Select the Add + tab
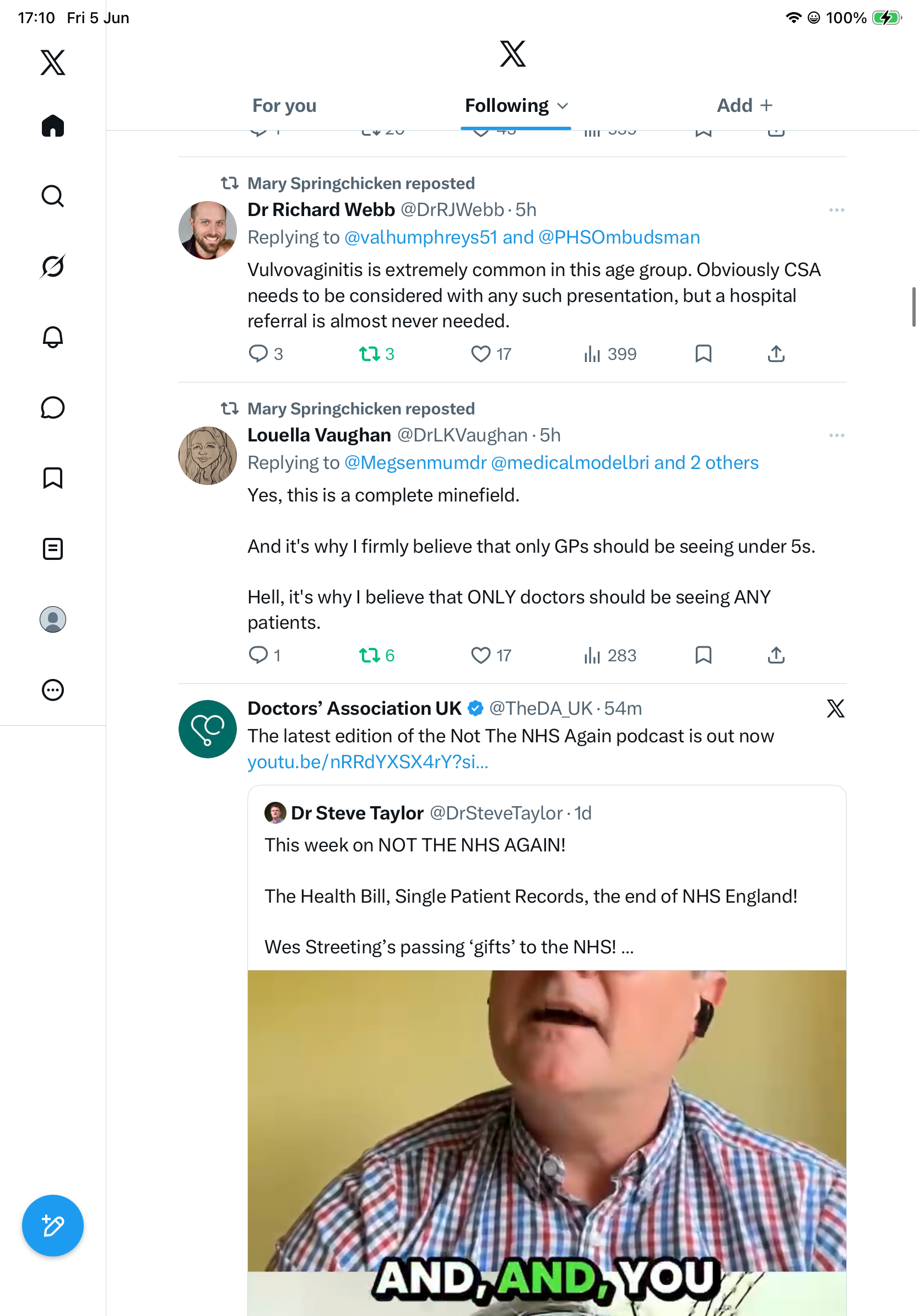919x1316 pixels. [x=745, y=105]
